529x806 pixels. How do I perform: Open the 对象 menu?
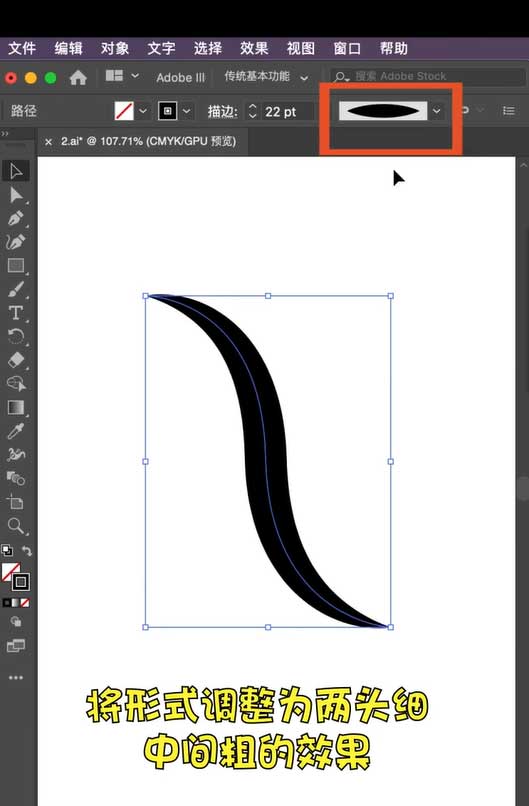tap(115, 49)
